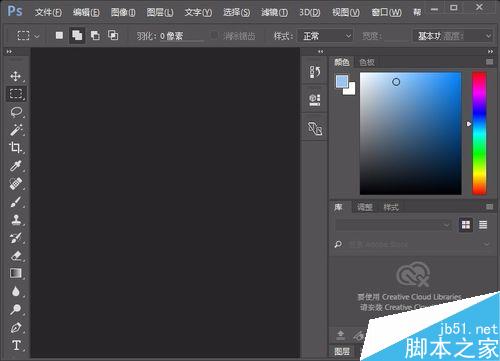Click the foreground color swatch
The width and height of the screenshot is (500, 361).
pos(342,81)
